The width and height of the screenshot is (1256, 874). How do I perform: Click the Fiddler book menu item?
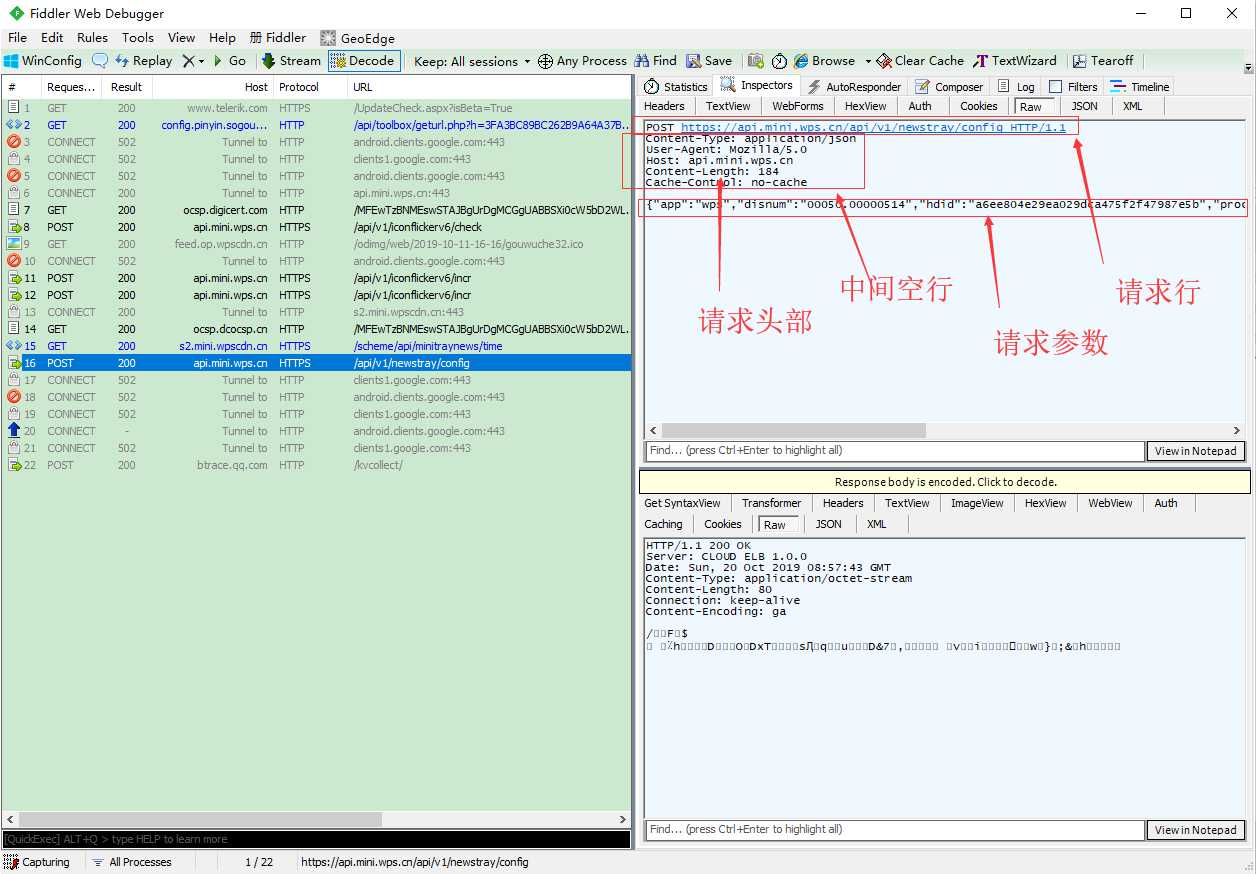point(278,38)
